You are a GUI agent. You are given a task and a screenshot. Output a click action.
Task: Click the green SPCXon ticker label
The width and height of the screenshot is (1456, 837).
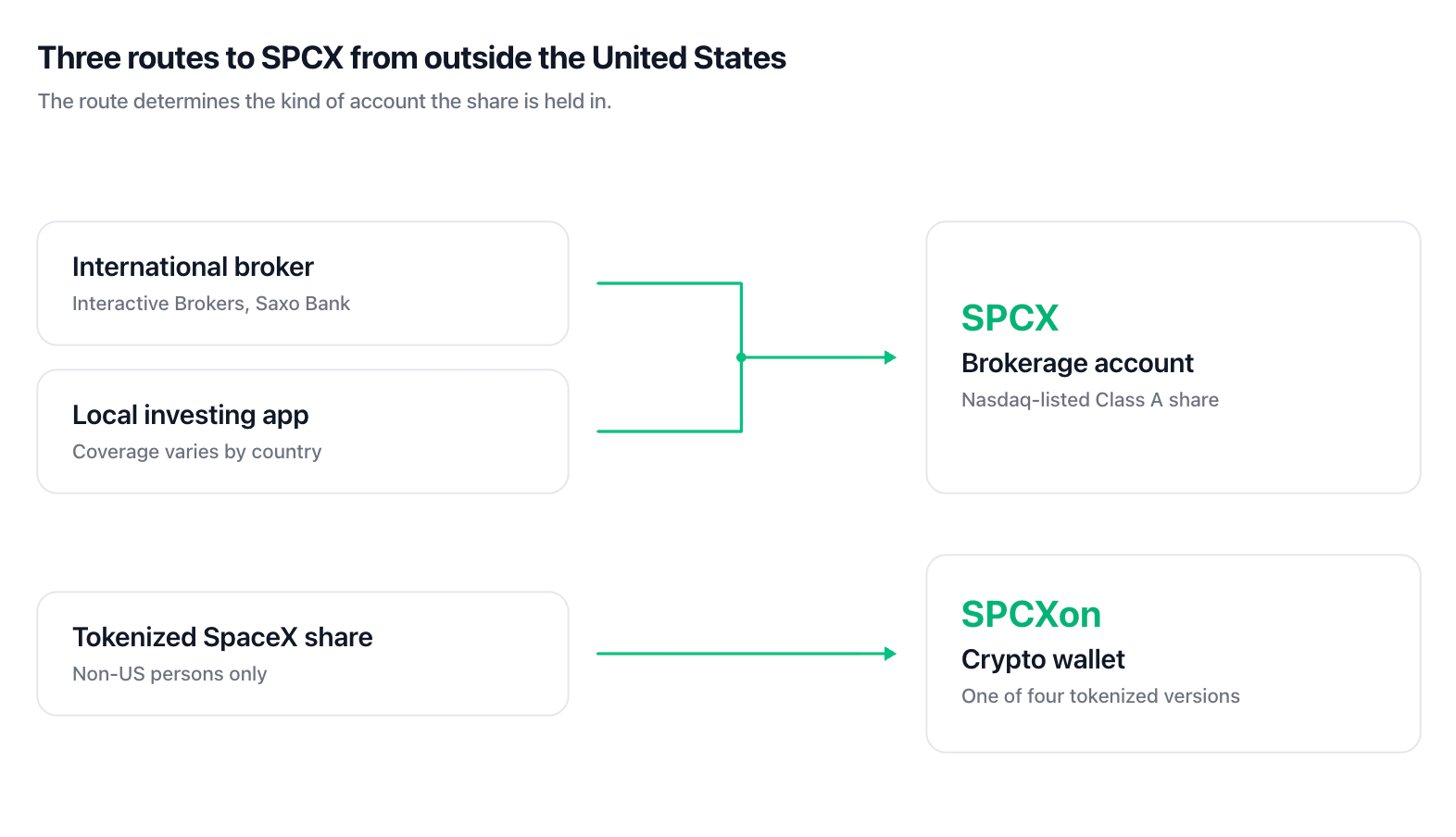coord(1031,614)
